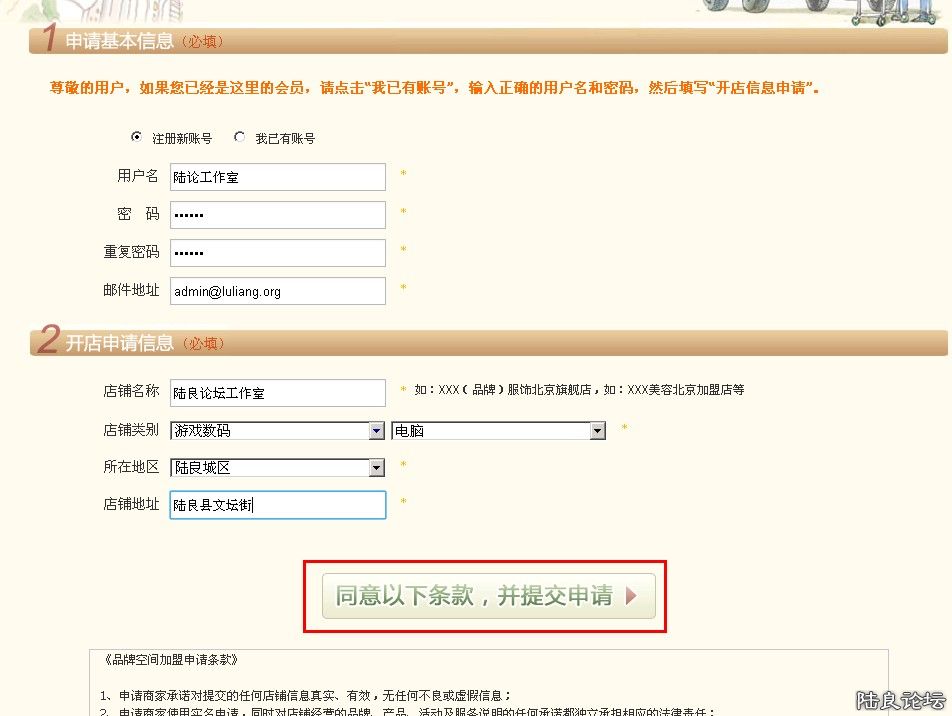Viewport: 952px width, 716px height.
Task: Select the 注册新账号 radio button
Action: [x=136, y=137]
